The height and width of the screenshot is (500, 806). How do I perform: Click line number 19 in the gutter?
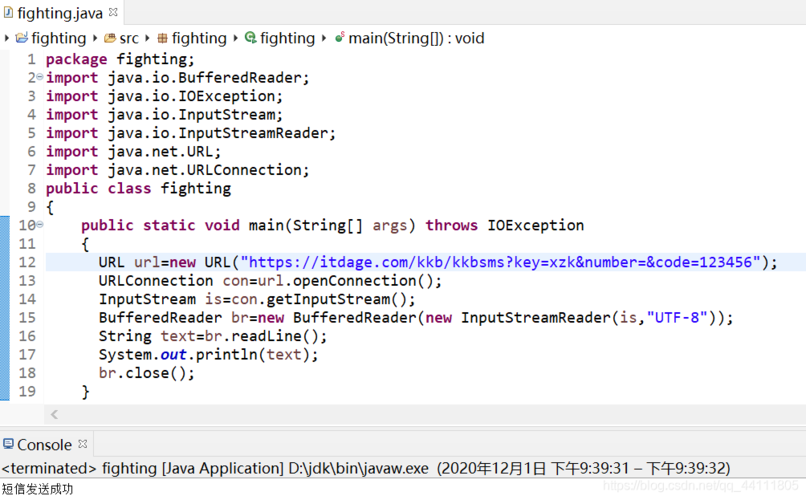pyautogui.click(x=27, y=392)
